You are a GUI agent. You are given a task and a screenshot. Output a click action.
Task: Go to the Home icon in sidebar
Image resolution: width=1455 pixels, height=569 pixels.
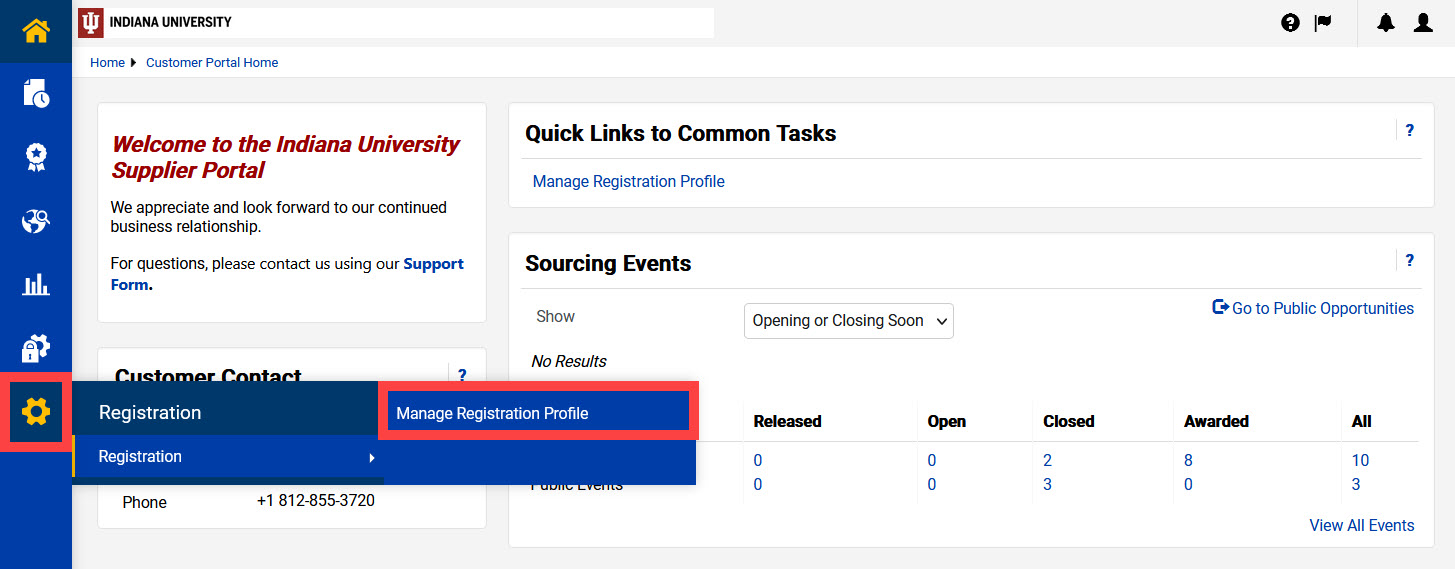(x=36, y=31)
